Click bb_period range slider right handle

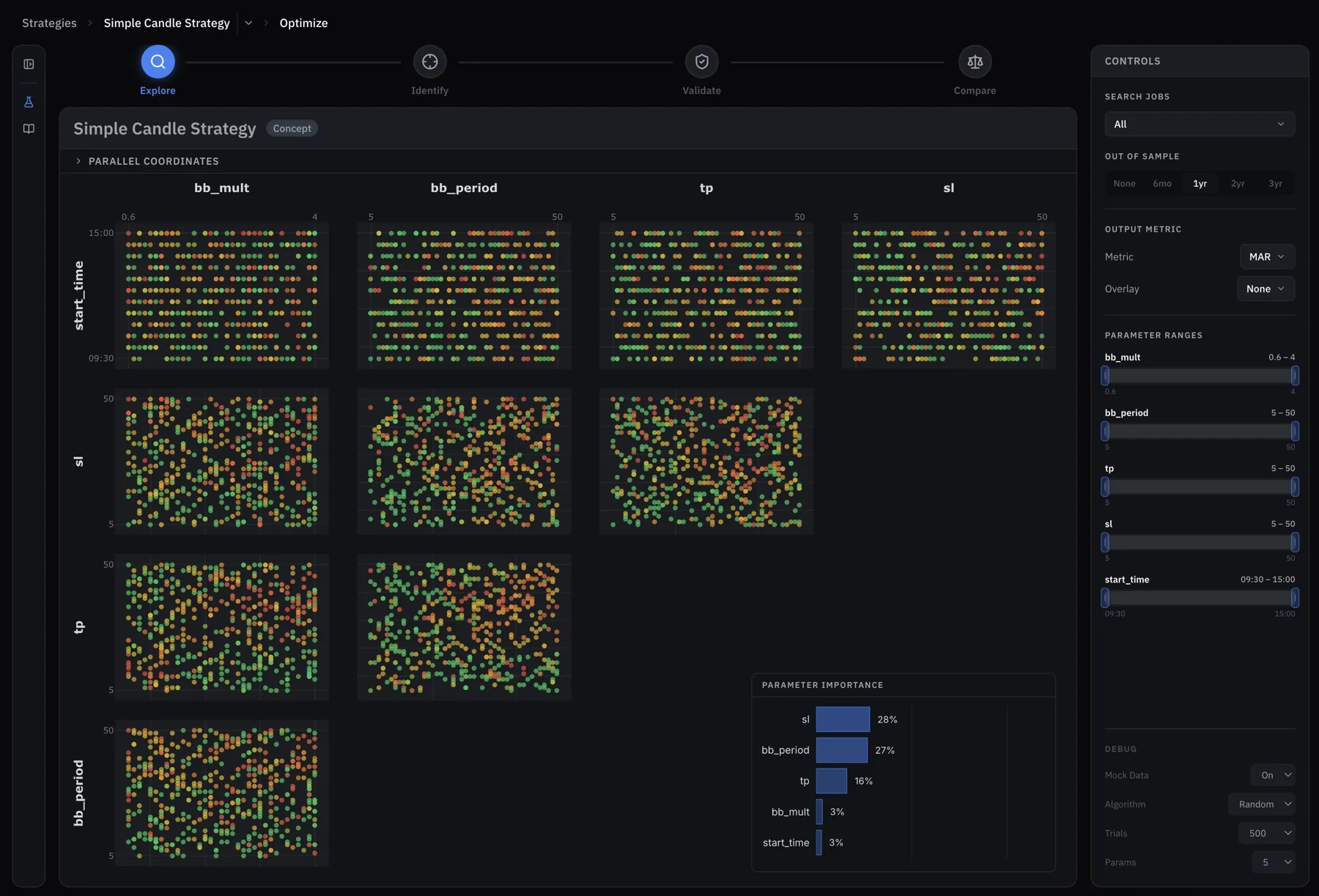tap(1295, 432)
